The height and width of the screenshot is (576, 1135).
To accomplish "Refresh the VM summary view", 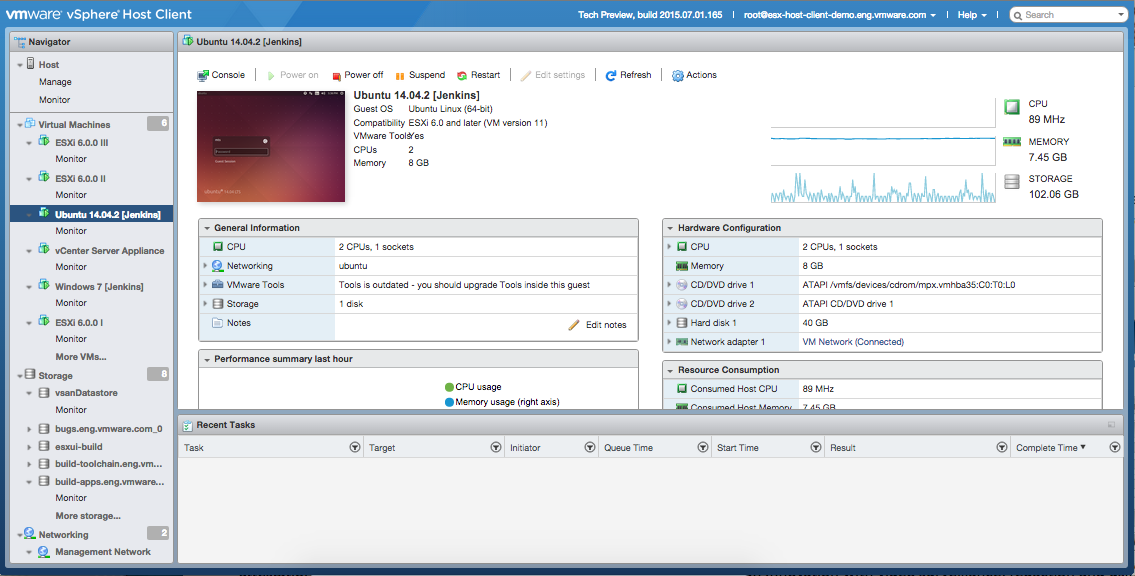I will point(628,75).
